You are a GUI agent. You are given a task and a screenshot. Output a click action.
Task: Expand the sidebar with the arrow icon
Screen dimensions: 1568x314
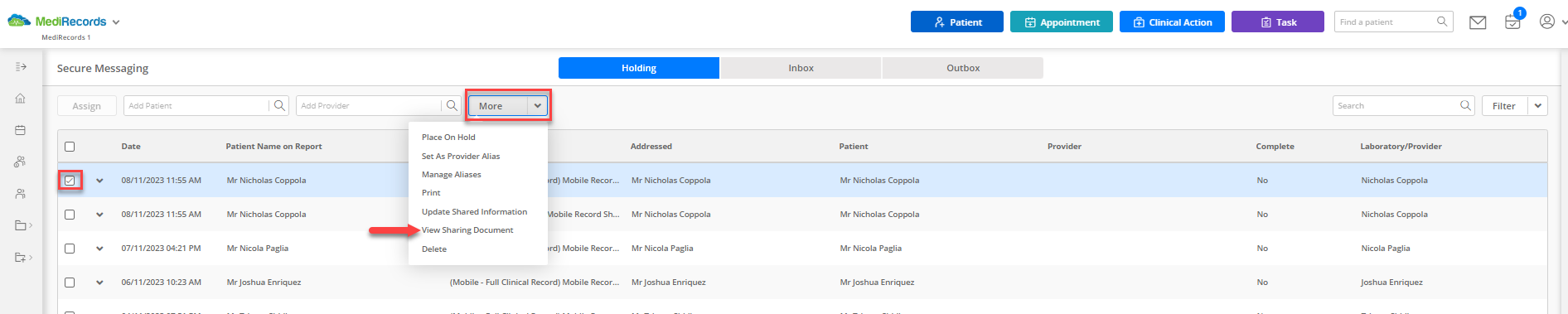point(21,66)
